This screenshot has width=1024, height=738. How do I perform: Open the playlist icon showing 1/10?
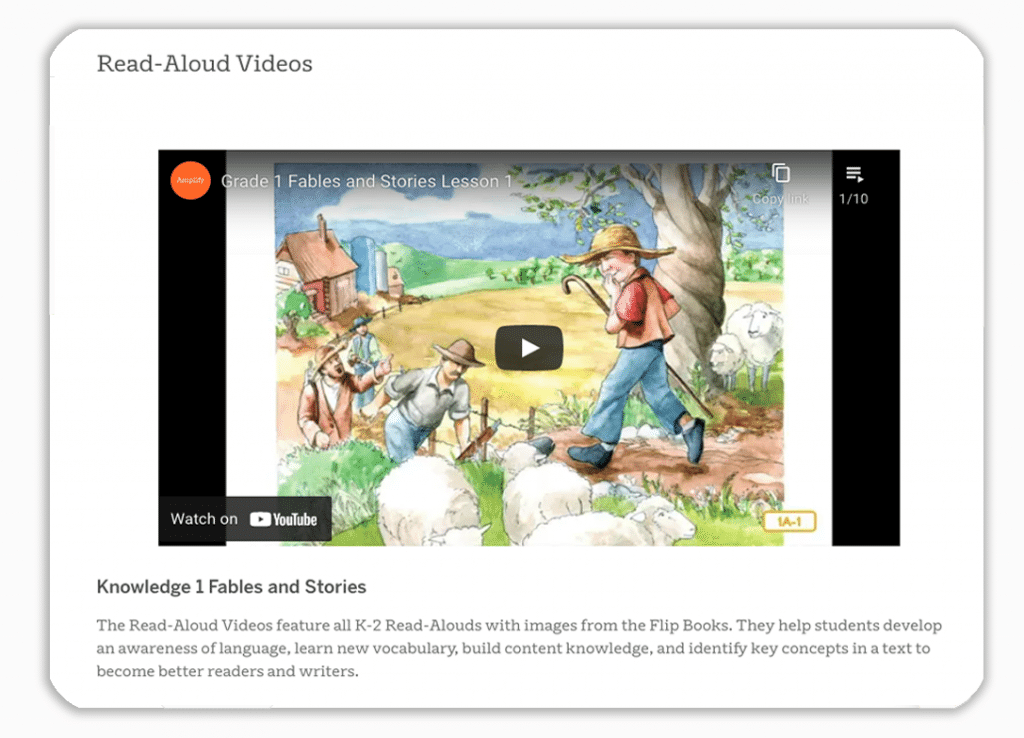coord(854,174)
